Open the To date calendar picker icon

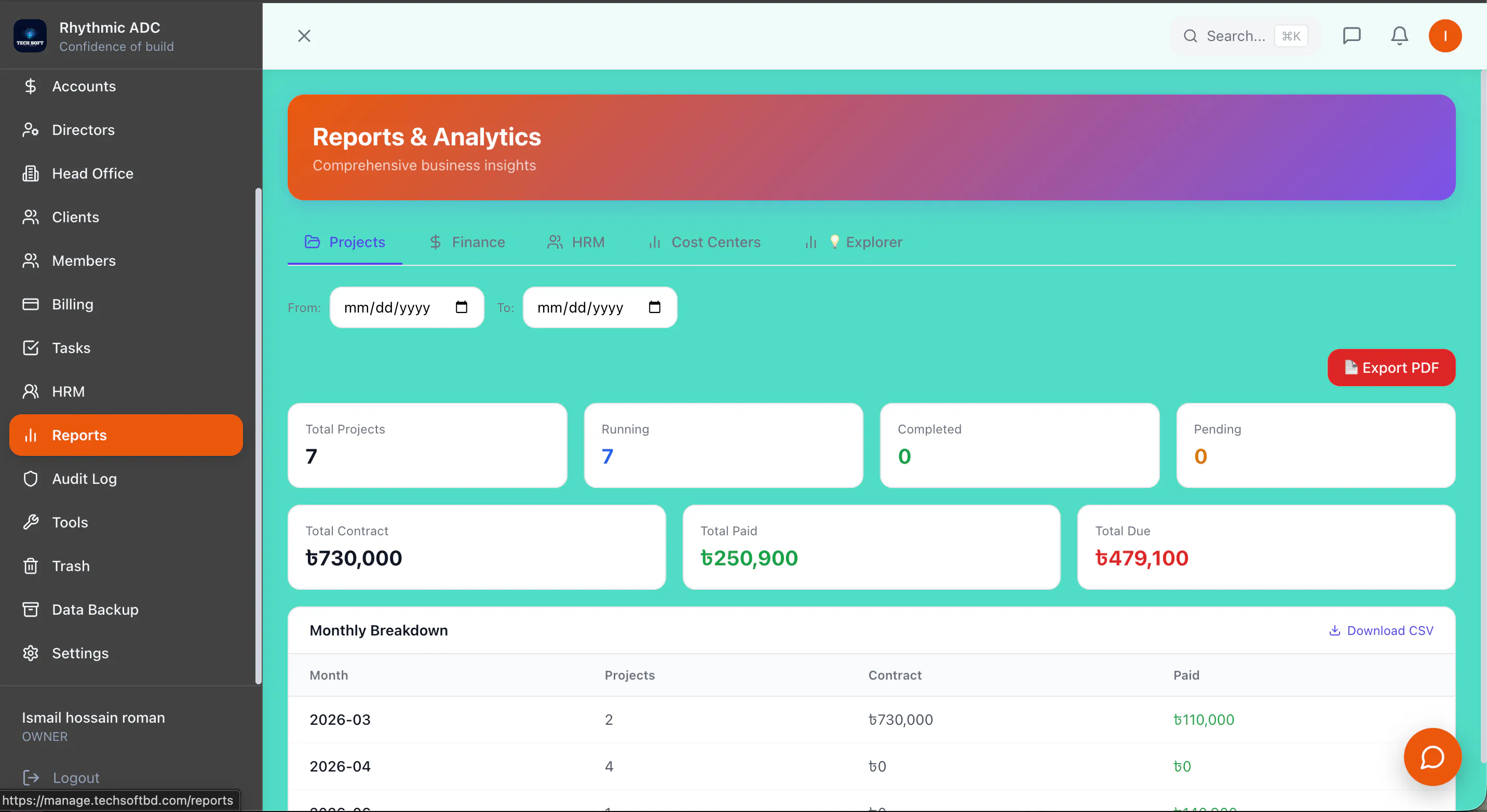click(655, 307)
